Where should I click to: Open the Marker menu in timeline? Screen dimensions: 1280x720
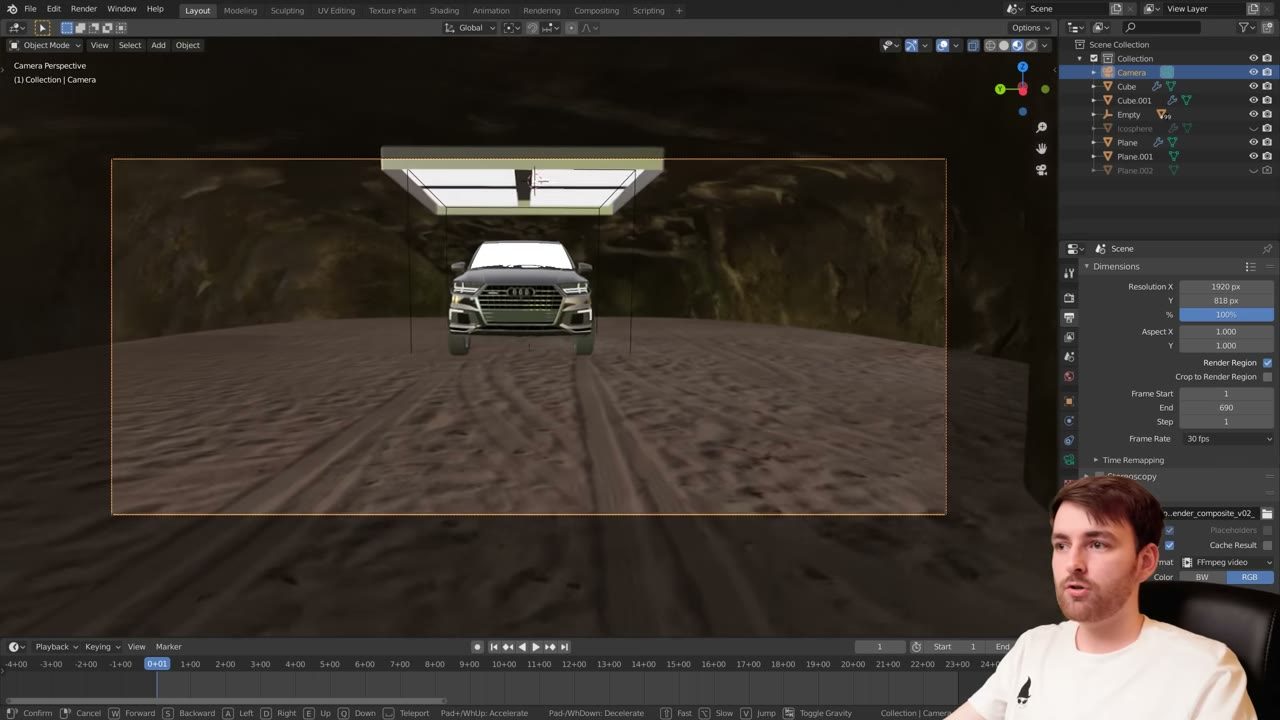168,646
